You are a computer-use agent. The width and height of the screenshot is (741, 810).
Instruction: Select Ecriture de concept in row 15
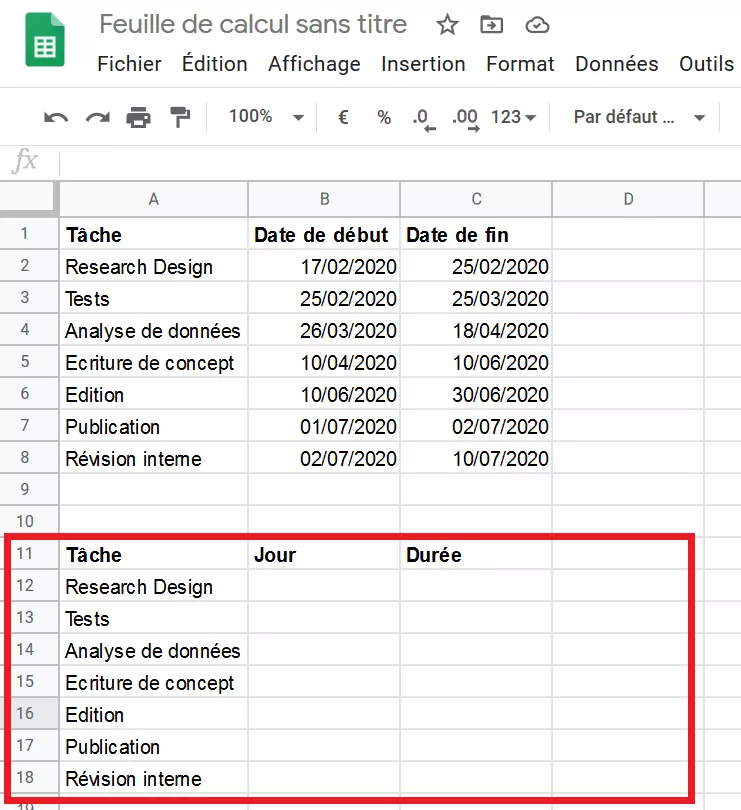click(x=153, y=682)
